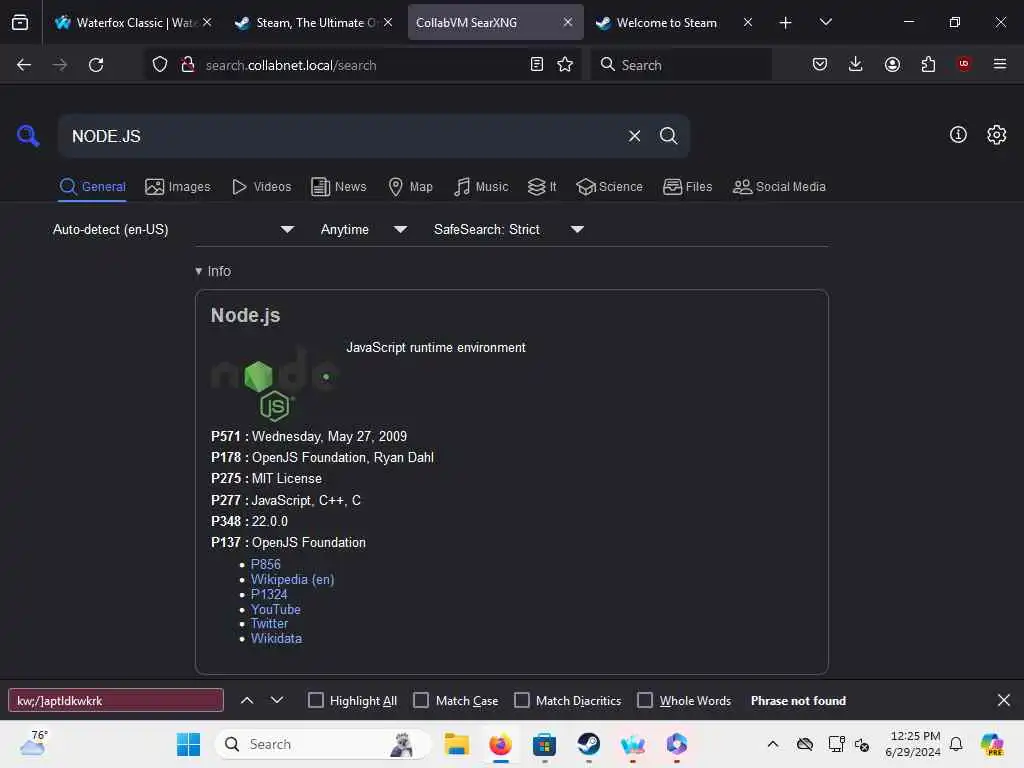Open Steam from the taskbar
This screenshot has width=1024, height=768.
click(x=588, y=744)
